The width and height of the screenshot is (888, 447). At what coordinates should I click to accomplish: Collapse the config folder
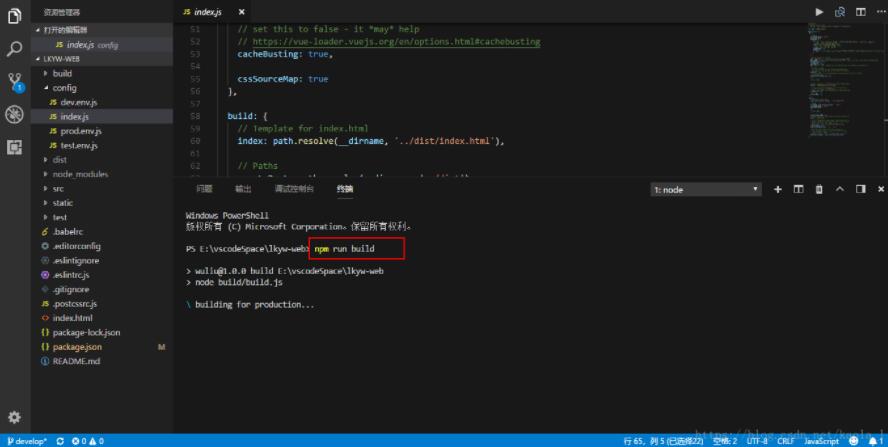[x=102, y=88]
